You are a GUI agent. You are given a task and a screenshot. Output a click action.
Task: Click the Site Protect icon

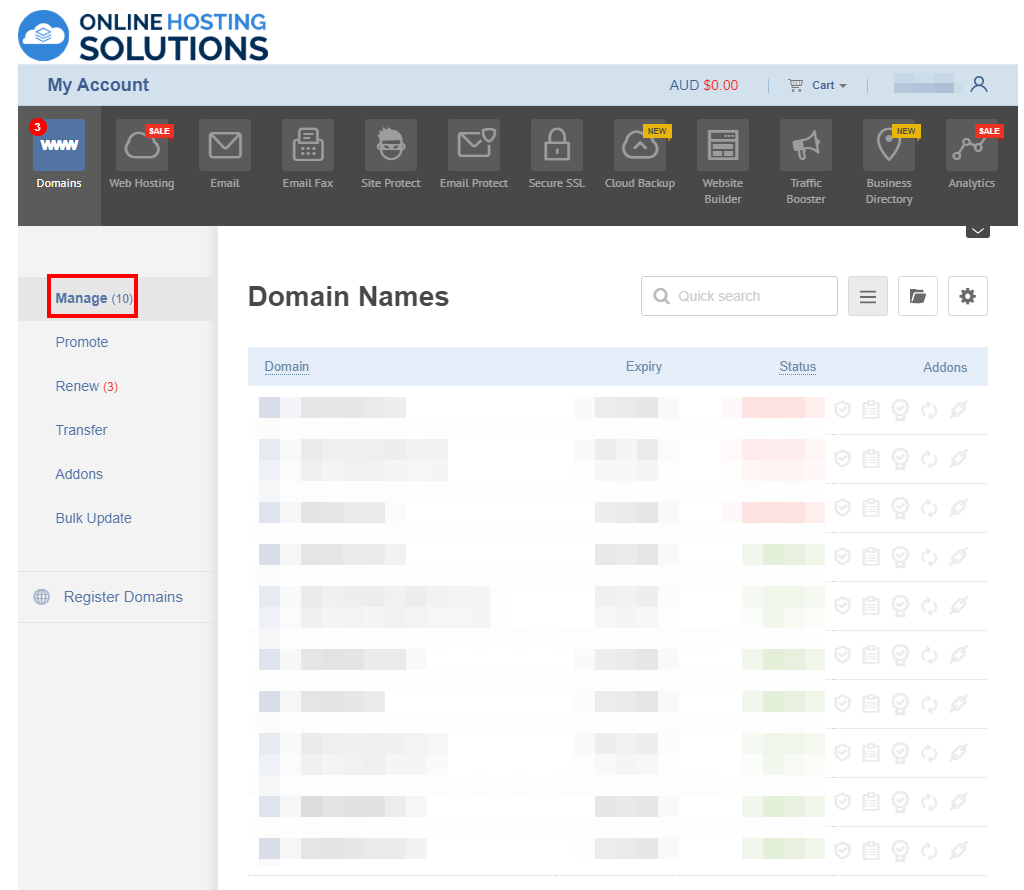(390, 146)
